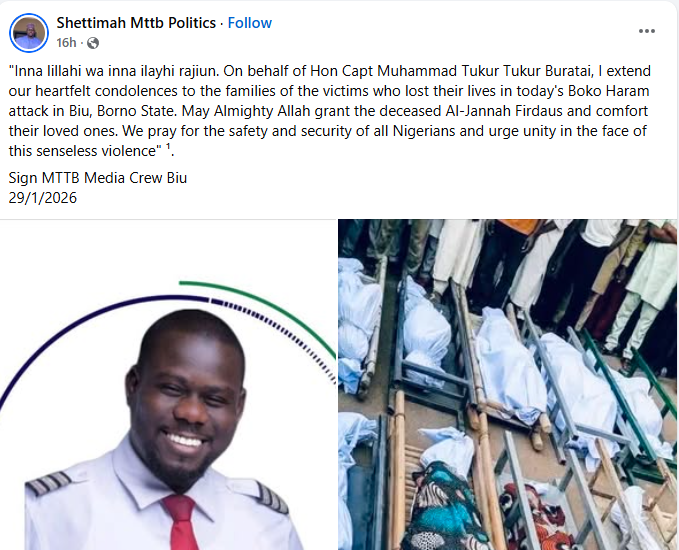
Task: Click the superscript footnote 1 after the quote
Action: click(x=168, y=146)
